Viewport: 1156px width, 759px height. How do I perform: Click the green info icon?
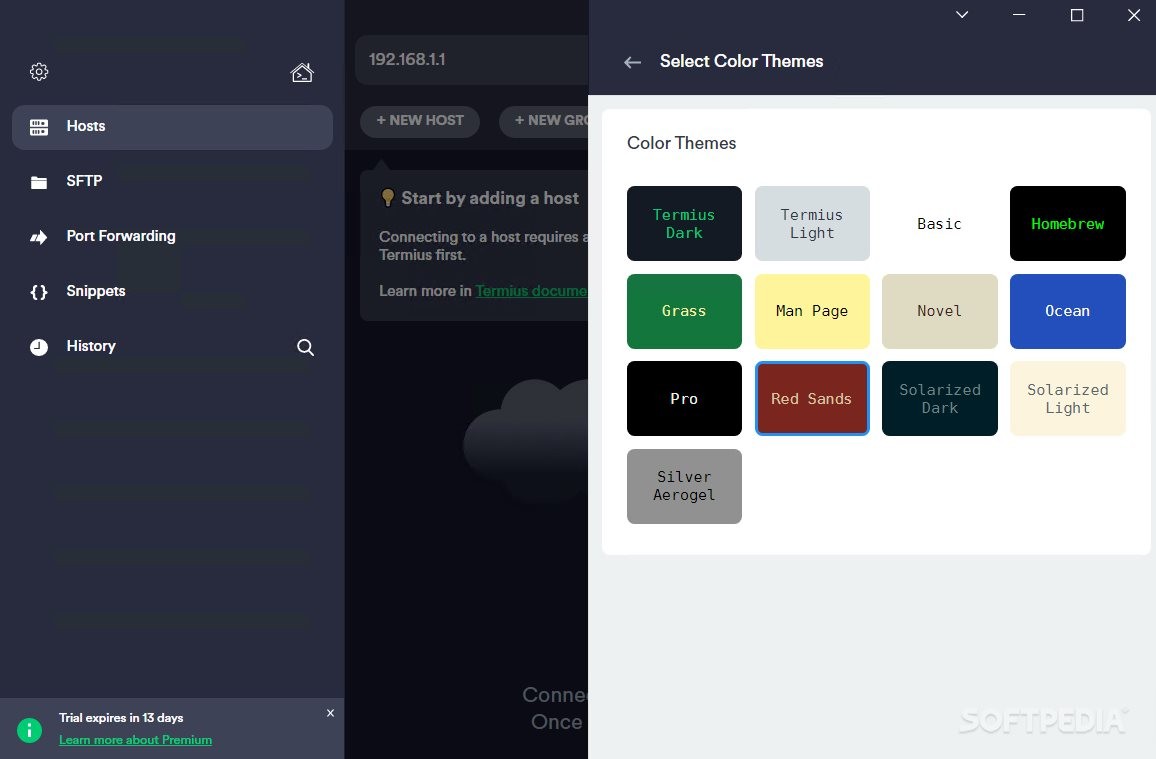tap(29, 730)
